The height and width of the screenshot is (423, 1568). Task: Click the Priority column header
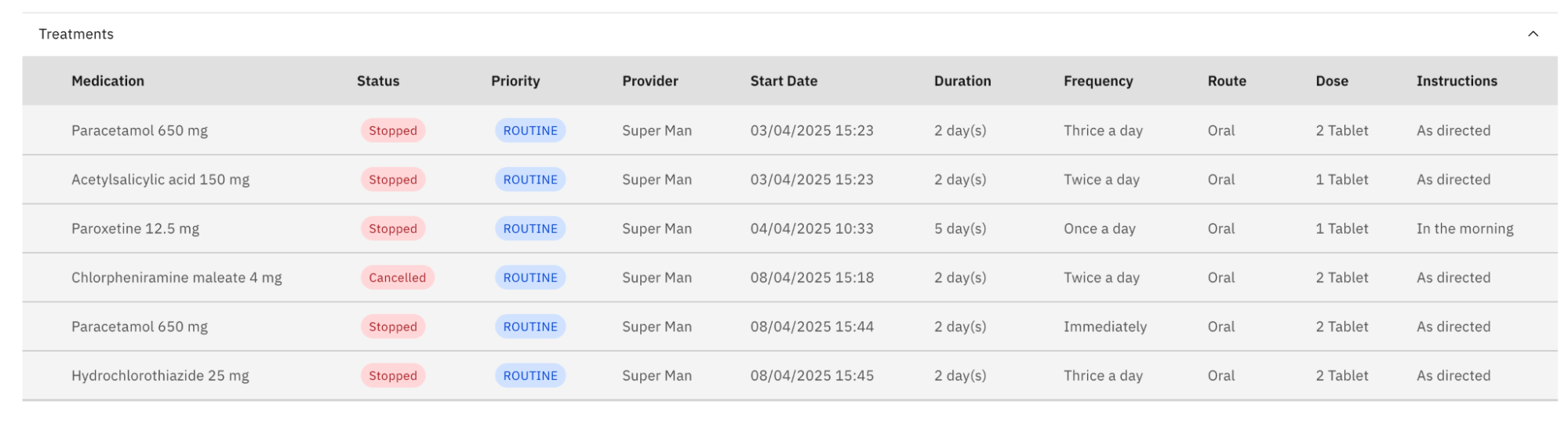pos(515,81)
